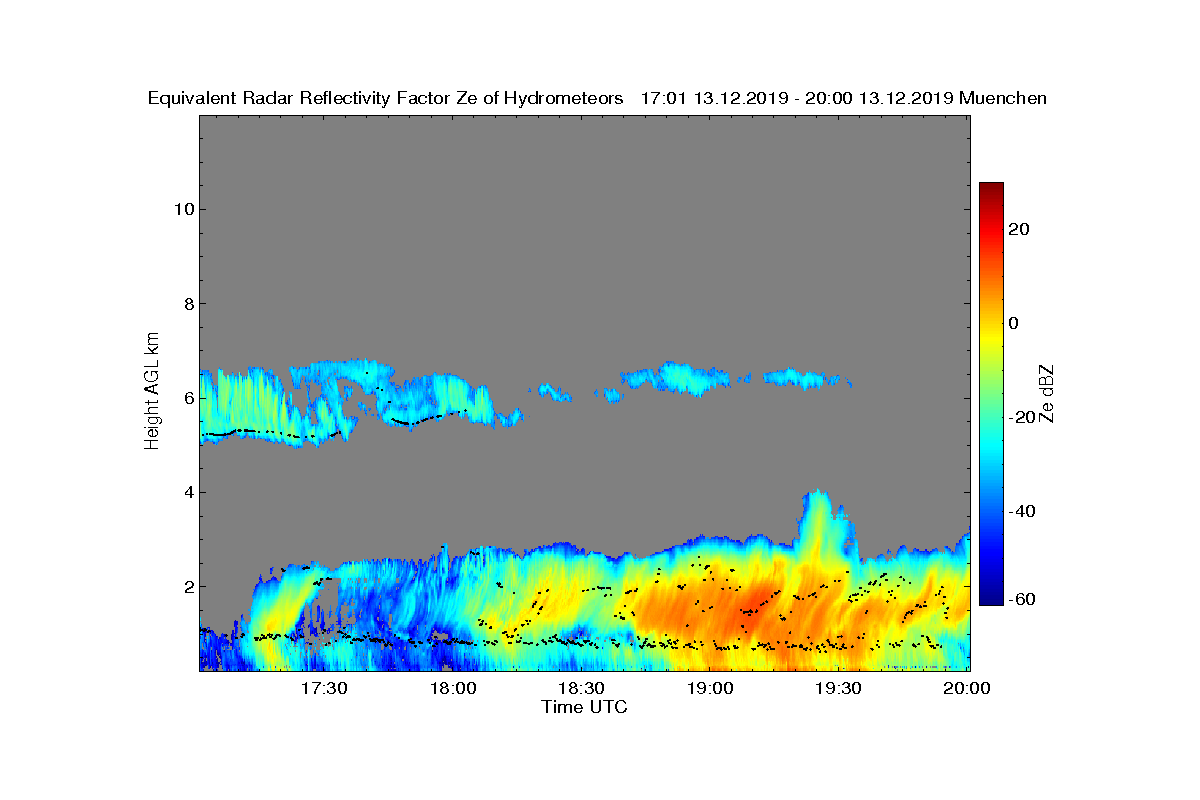
Task: Click the dark blue bottom of the colorbar
Action: click(x=991, y=597)
